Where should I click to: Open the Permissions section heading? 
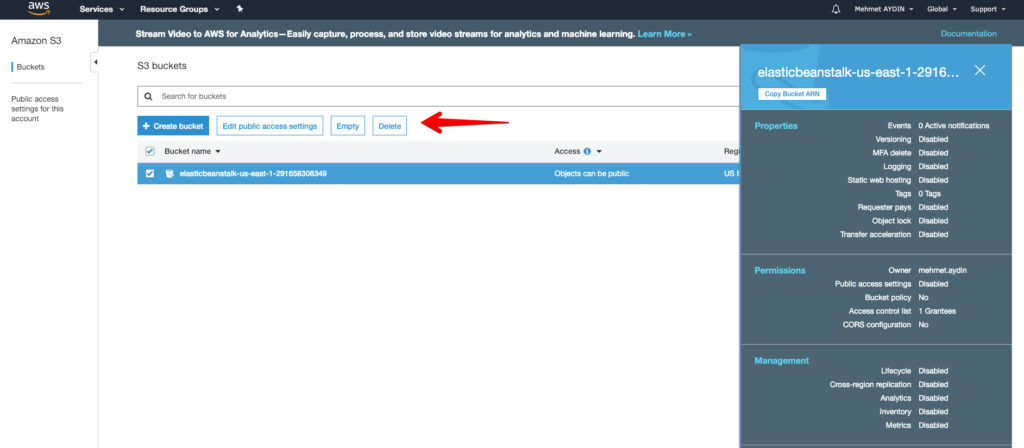coord(780,270)
